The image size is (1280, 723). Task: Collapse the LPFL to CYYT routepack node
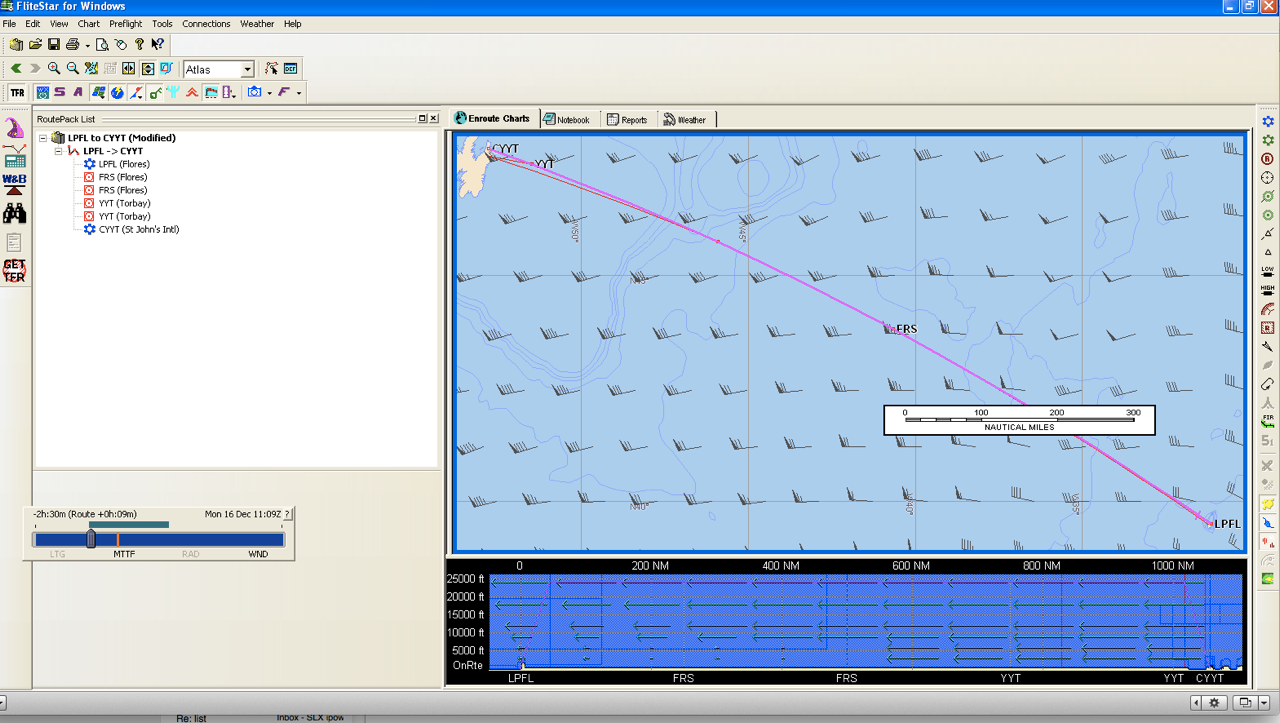(43, 138)
